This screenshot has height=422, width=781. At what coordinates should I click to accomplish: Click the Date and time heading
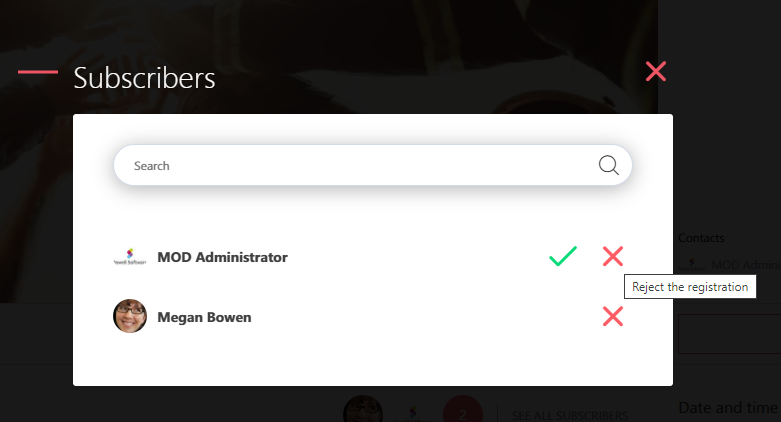pos(728,408)
